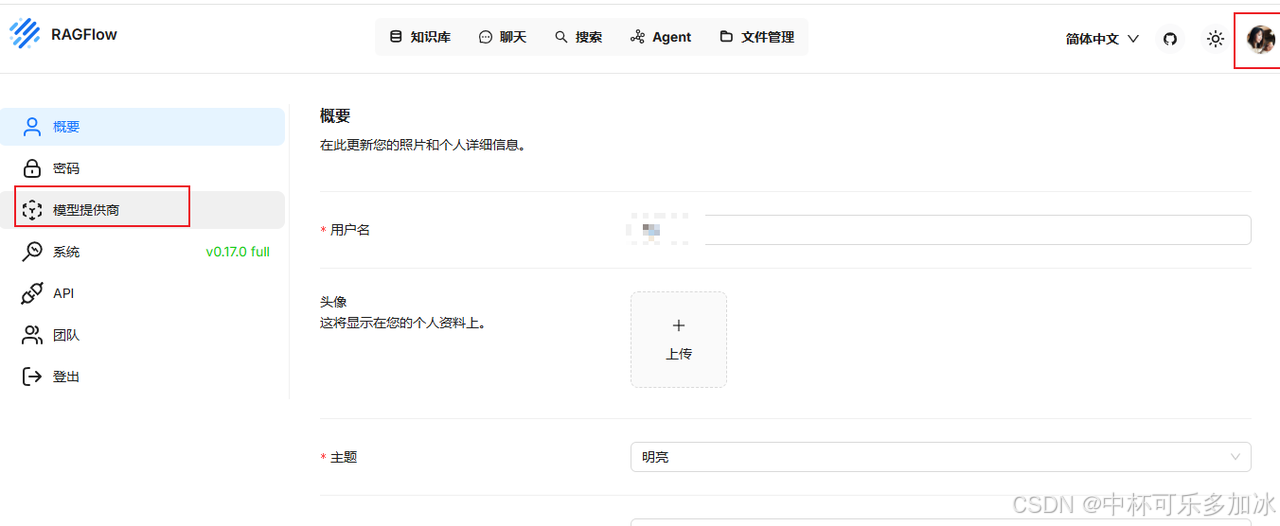Click the 用户名 input field
Image resolution: width=1280 pixels, height=526 pixels.
pyautogui.click(x=941, y=230)
